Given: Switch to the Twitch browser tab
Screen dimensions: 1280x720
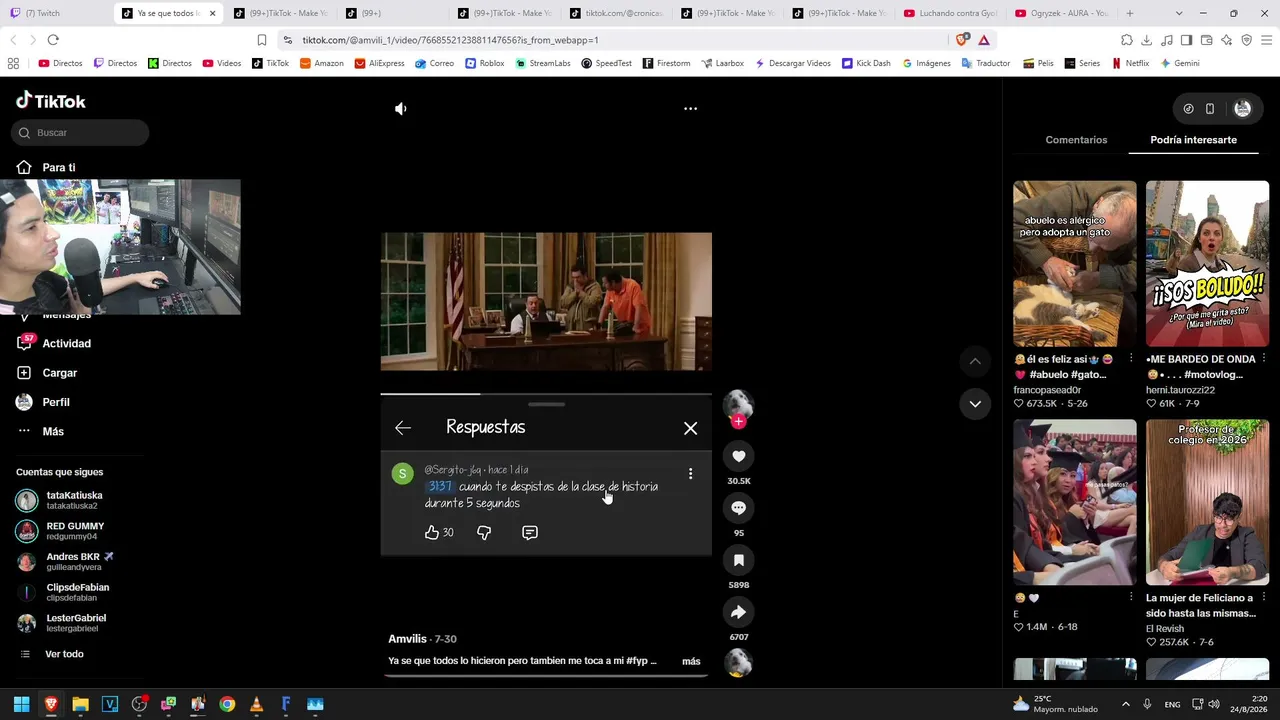Looking at the screenshot, I should click(x=56, y=13).
